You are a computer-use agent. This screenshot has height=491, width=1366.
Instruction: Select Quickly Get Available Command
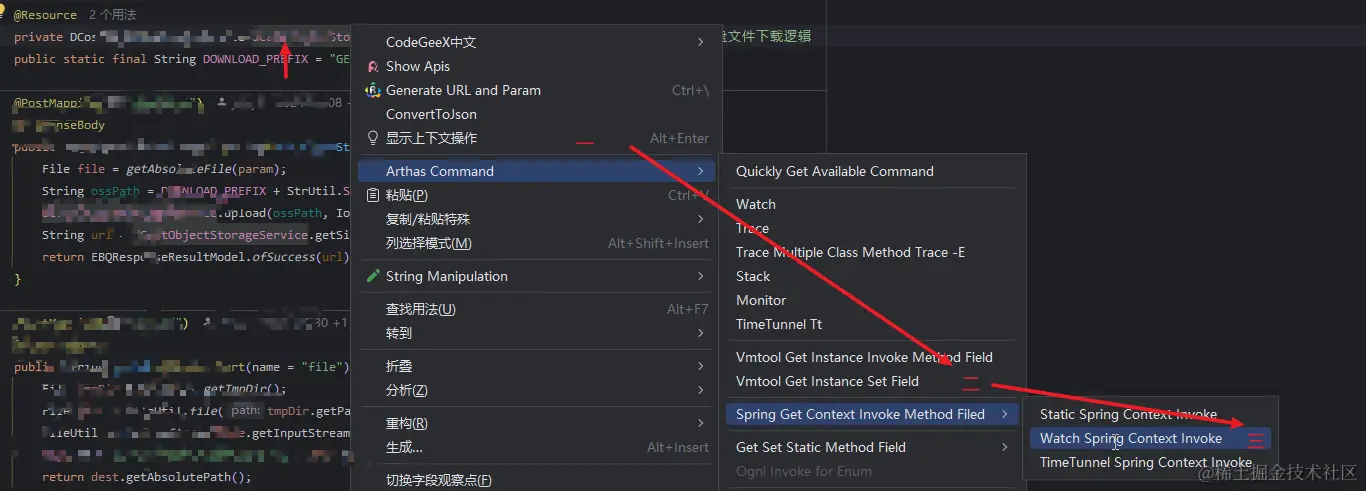(835, 171)
